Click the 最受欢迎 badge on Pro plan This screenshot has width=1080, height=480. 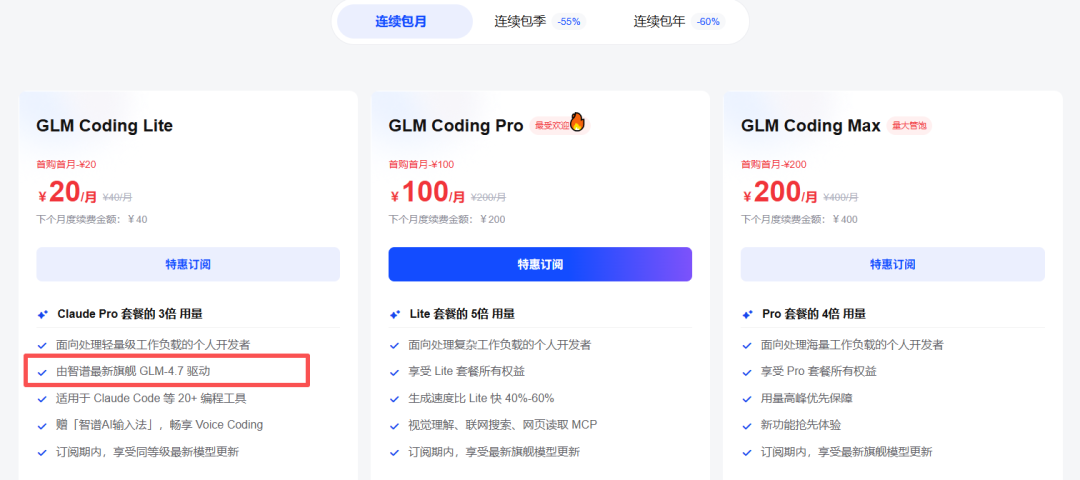tap(550, 126)
